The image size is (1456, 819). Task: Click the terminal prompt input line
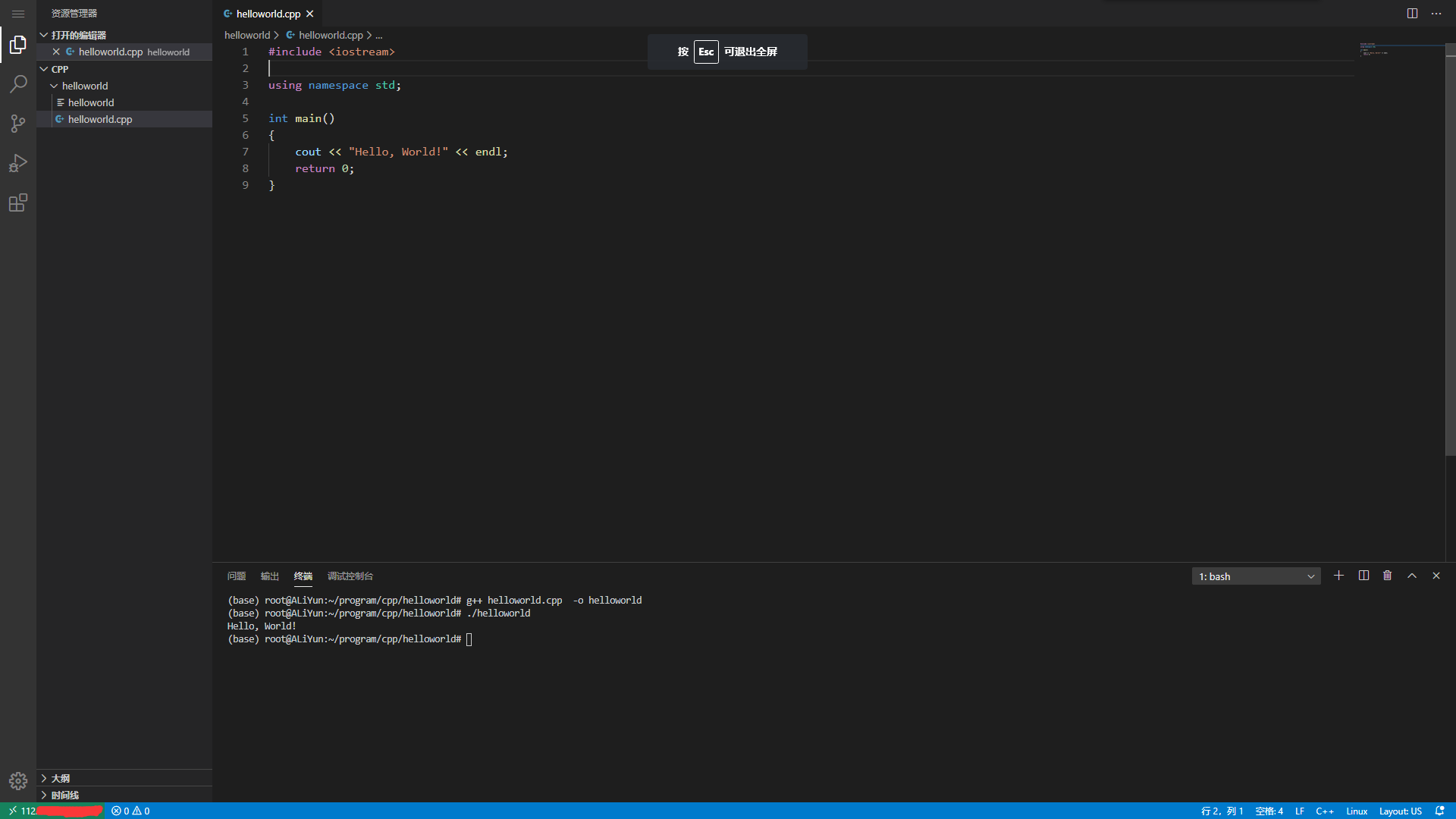(350, 639)
